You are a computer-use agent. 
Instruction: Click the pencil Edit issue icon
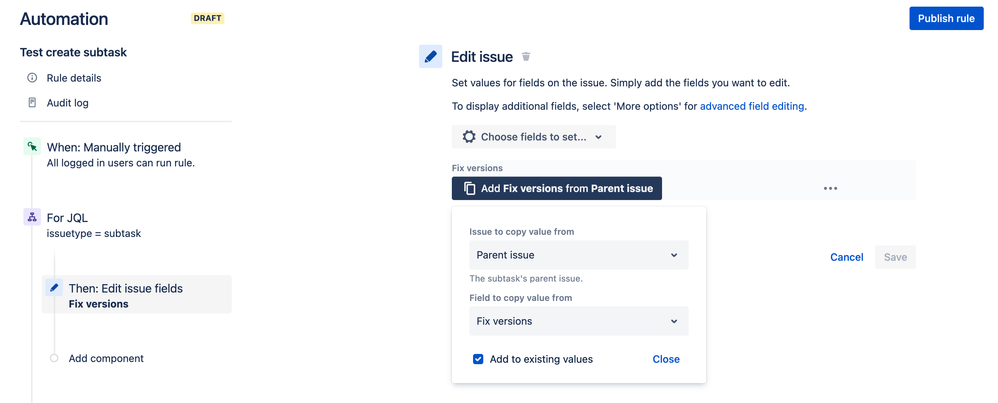point(431,57)
